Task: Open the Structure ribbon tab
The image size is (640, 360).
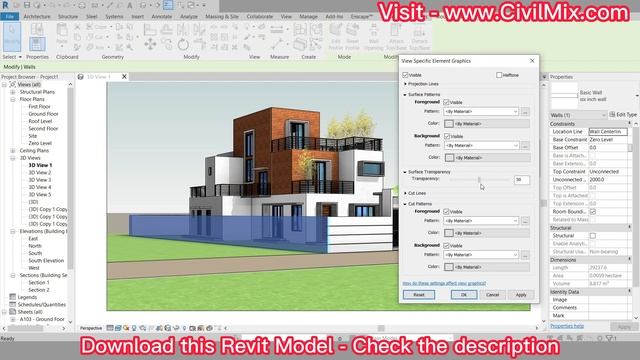Action: tap(68, 17)
